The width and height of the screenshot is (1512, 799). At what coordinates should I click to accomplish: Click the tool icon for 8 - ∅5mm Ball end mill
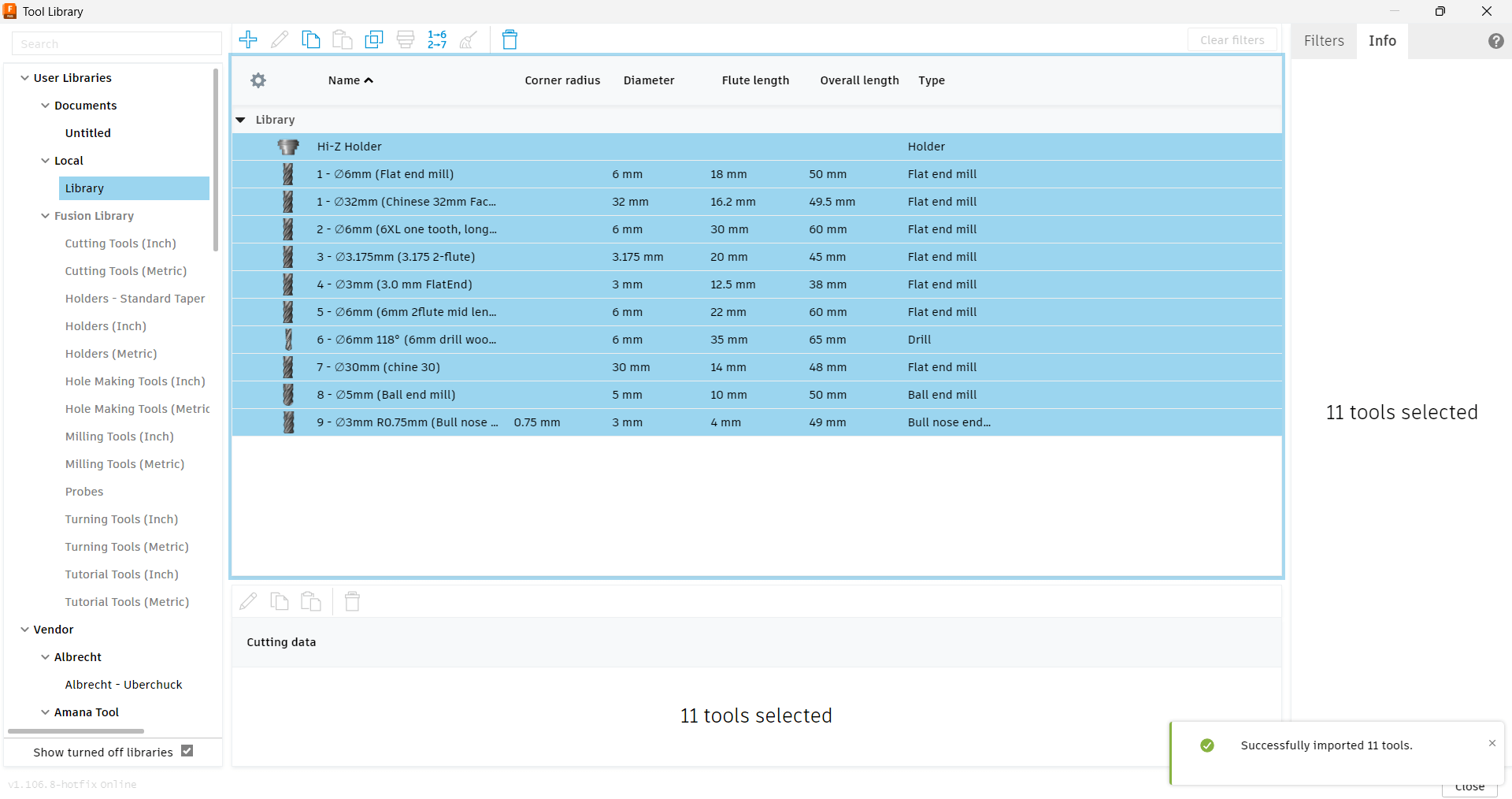[x=288, y=395]
